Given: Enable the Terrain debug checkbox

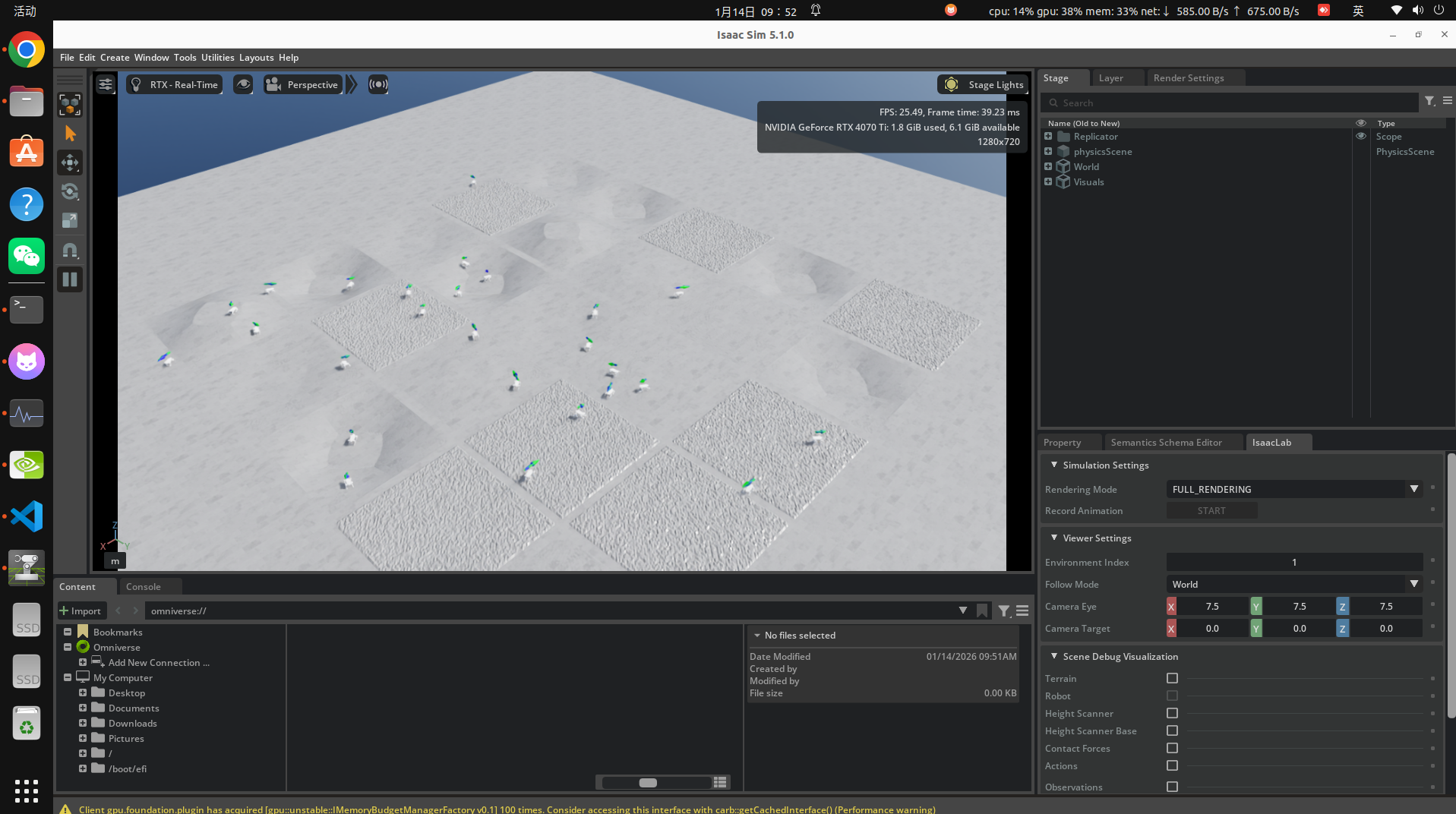Looking at the screenshot, I should pyautogui.click(x=1172, y=678).
